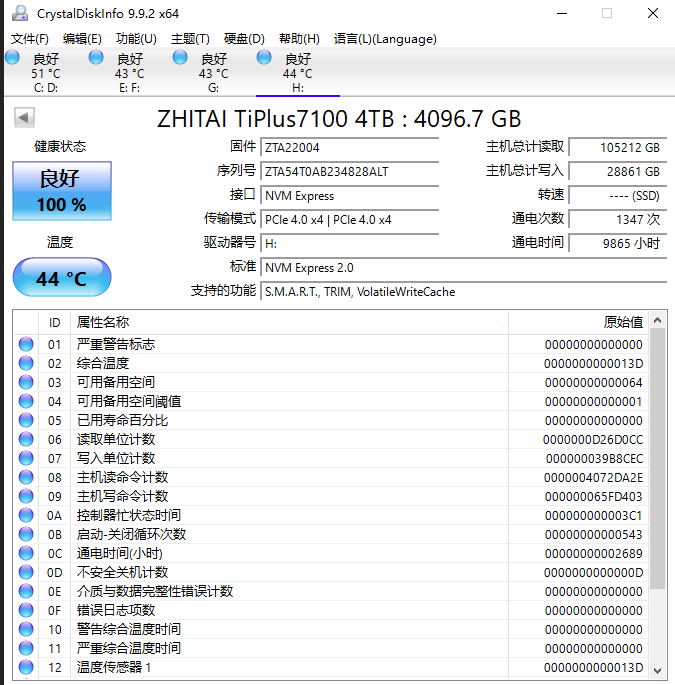Click the CrystalDiskInfo app icon in title bar

point(20,13)
